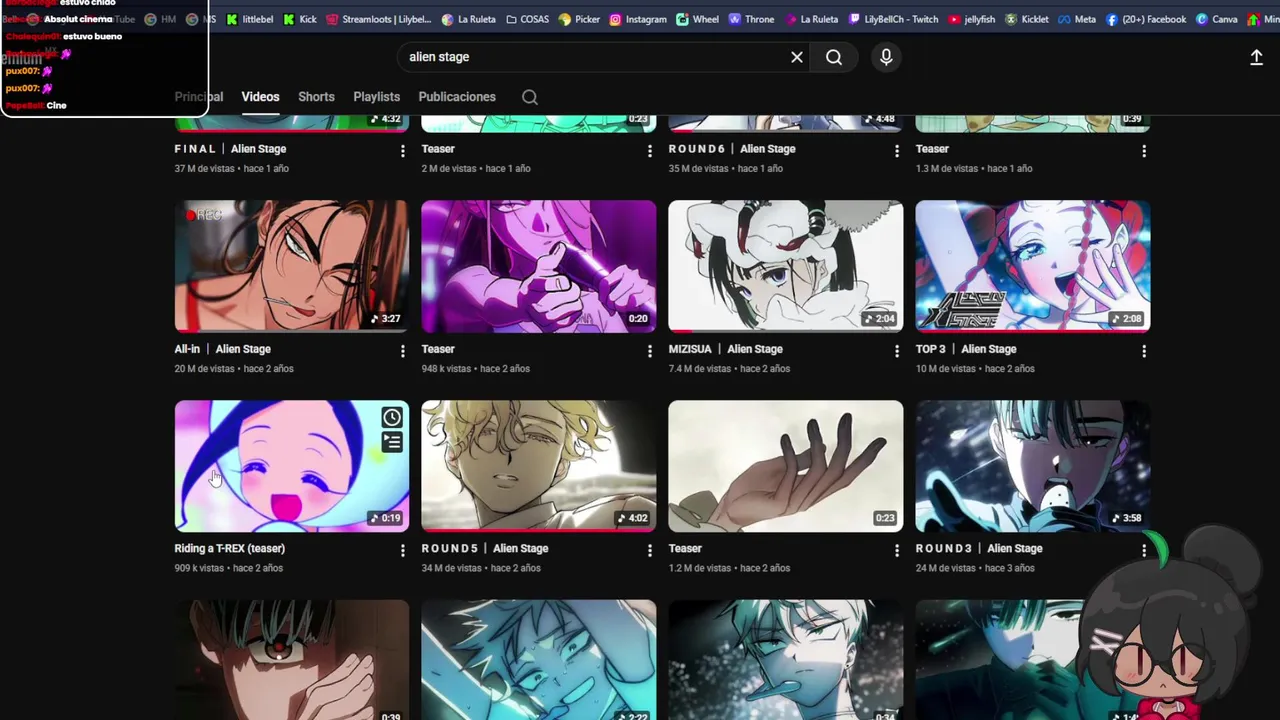Image resolution: width=1280 pixels, height=720 pixels.
Task: Play the MIZISUA video thumbnail
Action: click(786, 266)
